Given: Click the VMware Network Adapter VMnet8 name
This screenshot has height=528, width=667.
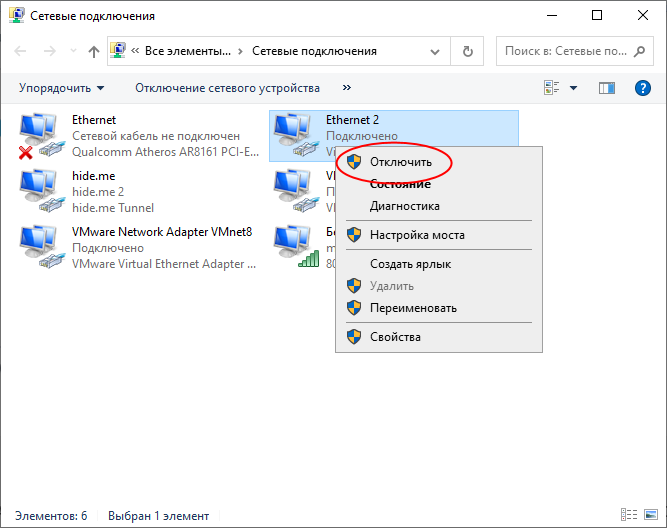Looking at the screenshot, I should pyautogui.click(x=162, y=232).
